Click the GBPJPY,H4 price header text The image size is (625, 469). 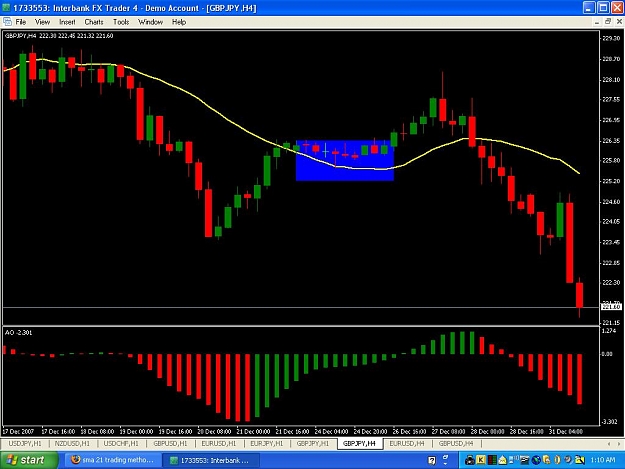click(59, 35)
